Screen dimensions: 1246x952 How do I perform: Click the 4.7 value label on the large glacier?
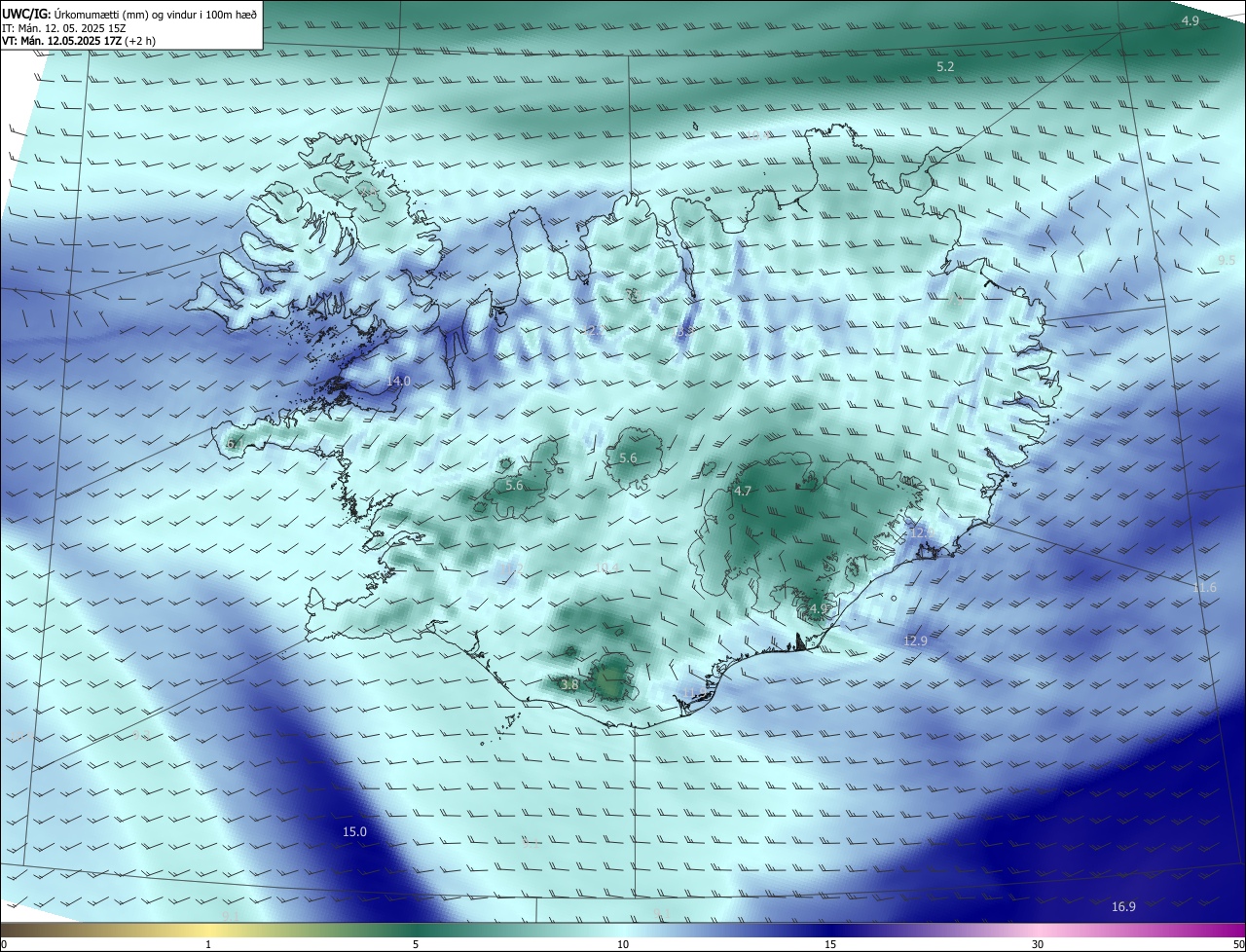point(743,492)
